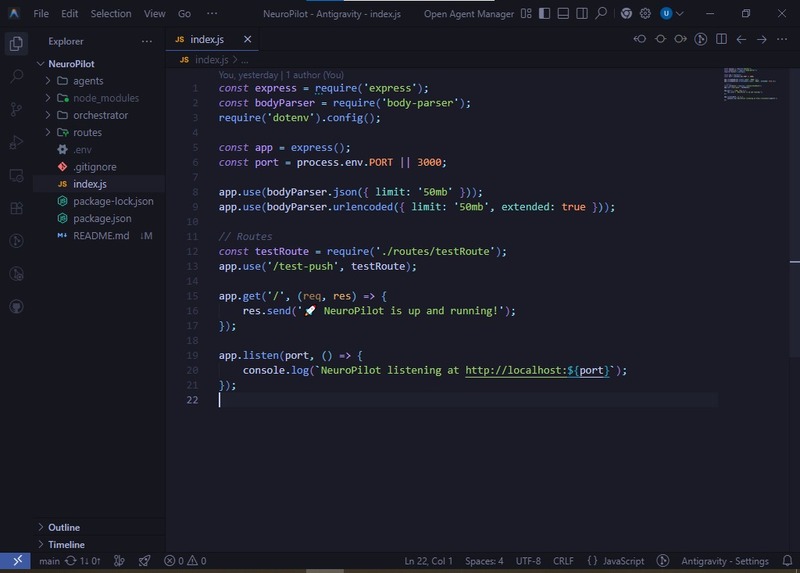Open package.json in Explorer

(99, 218)
